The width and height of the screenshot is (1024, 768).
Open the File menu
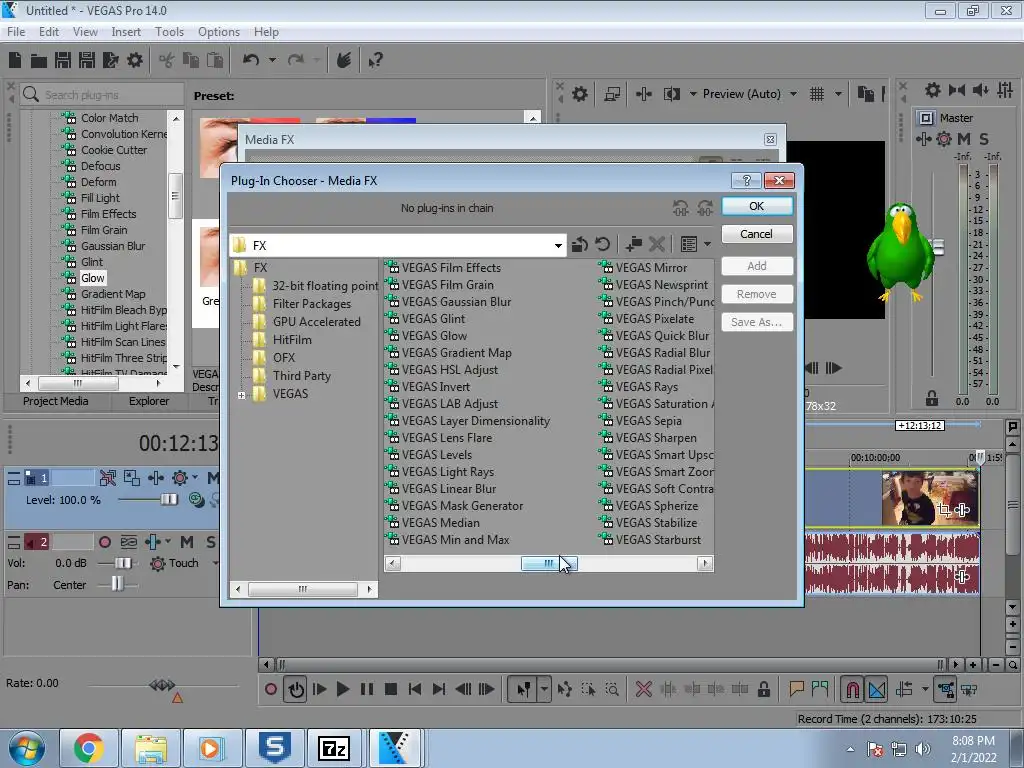tap(16, 32)
